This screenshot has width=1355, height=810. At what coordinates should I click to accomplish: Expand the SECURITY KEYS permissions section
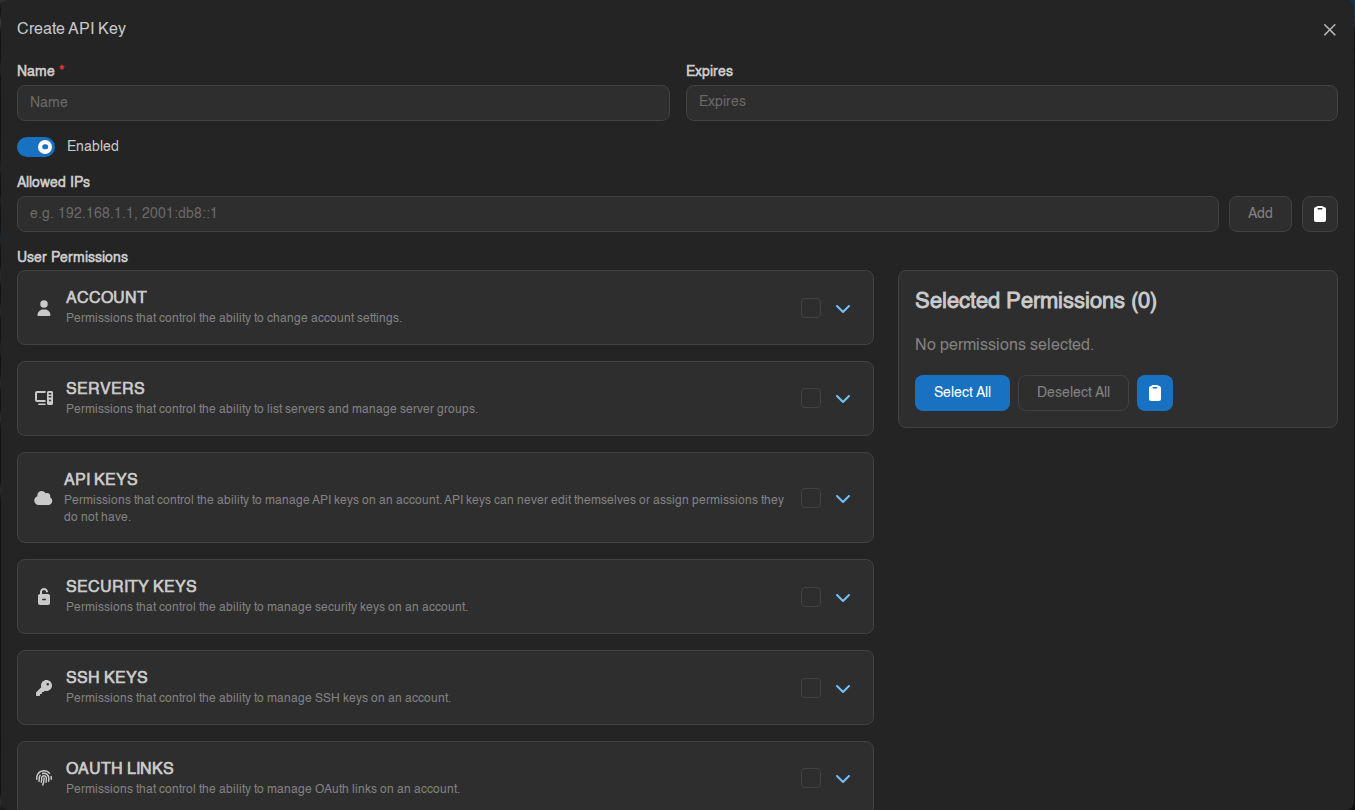click(843, 598)
